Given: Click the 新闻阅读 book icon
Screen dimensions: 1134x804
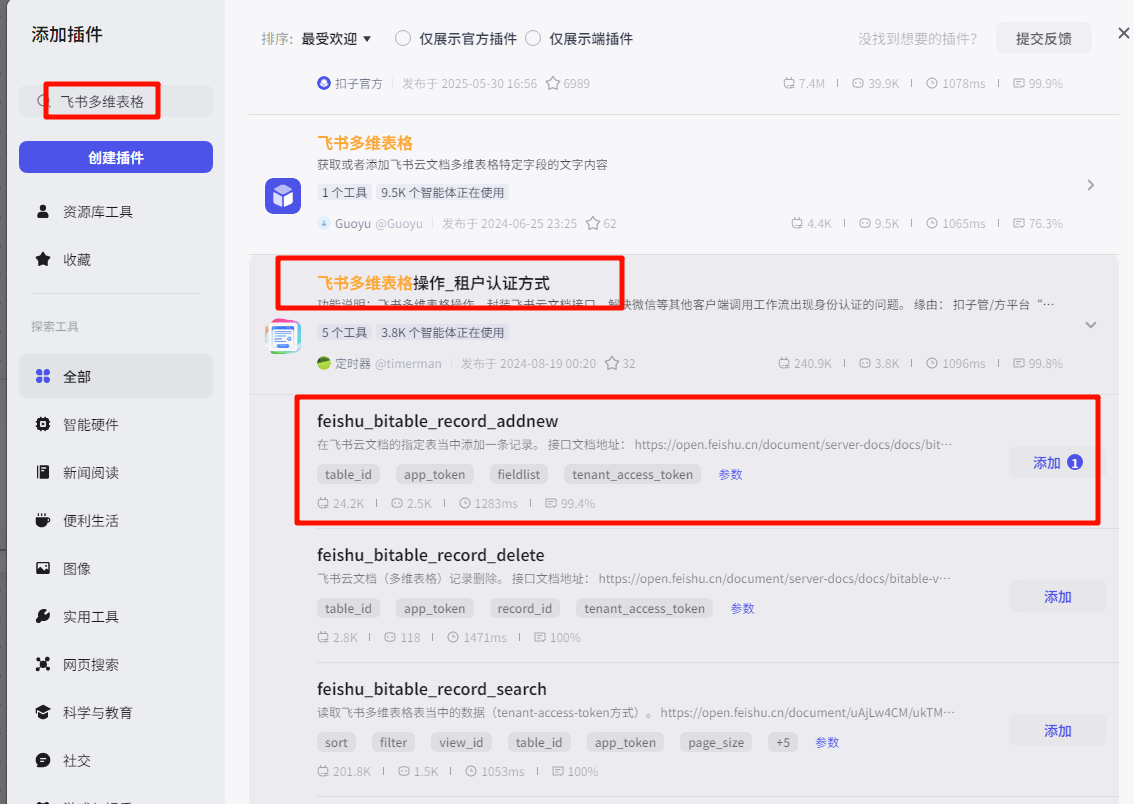Looking at the screenshot, I should coord(43,473).
